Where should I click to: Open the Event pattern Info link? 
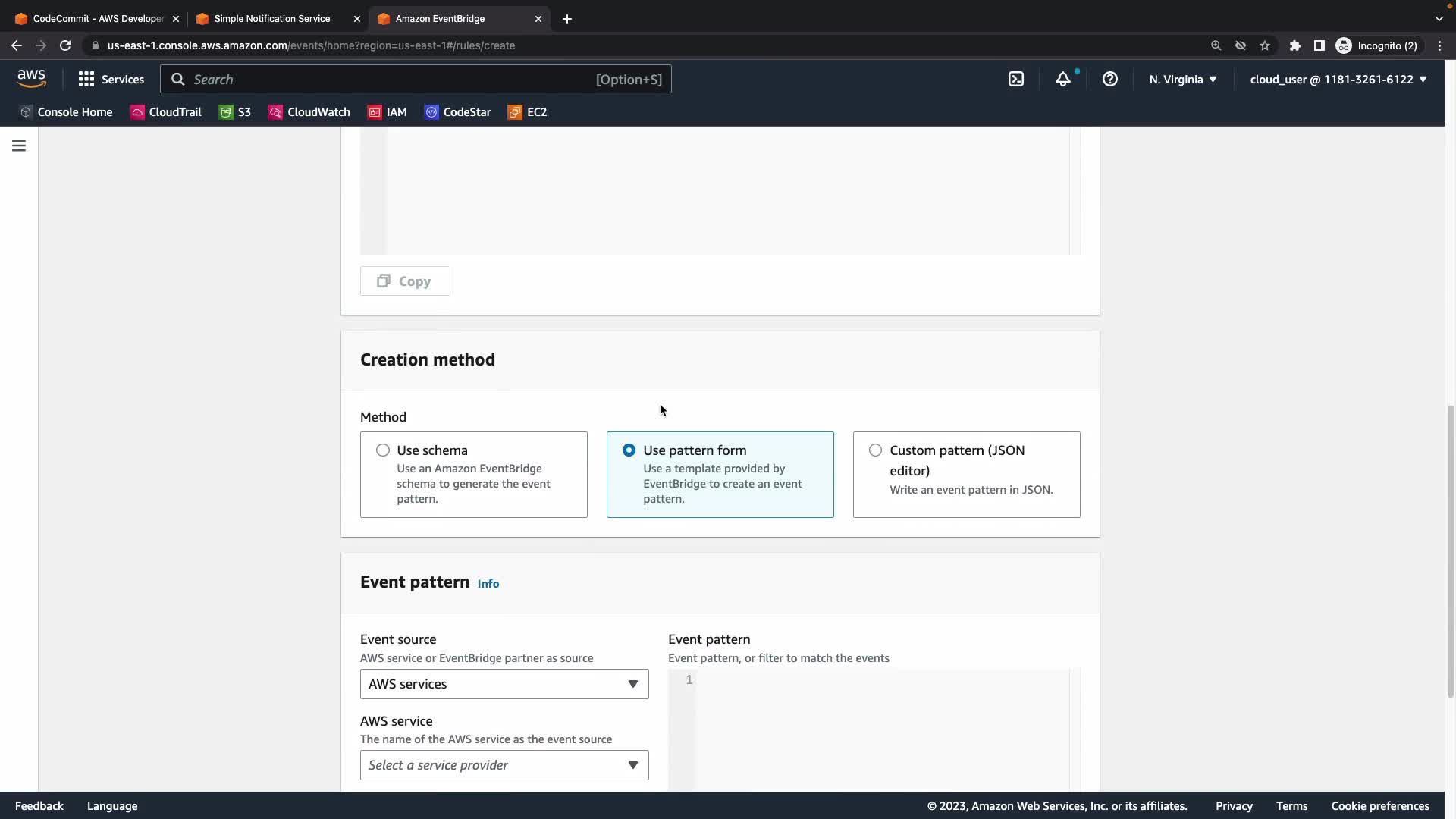tap(488, 584)
